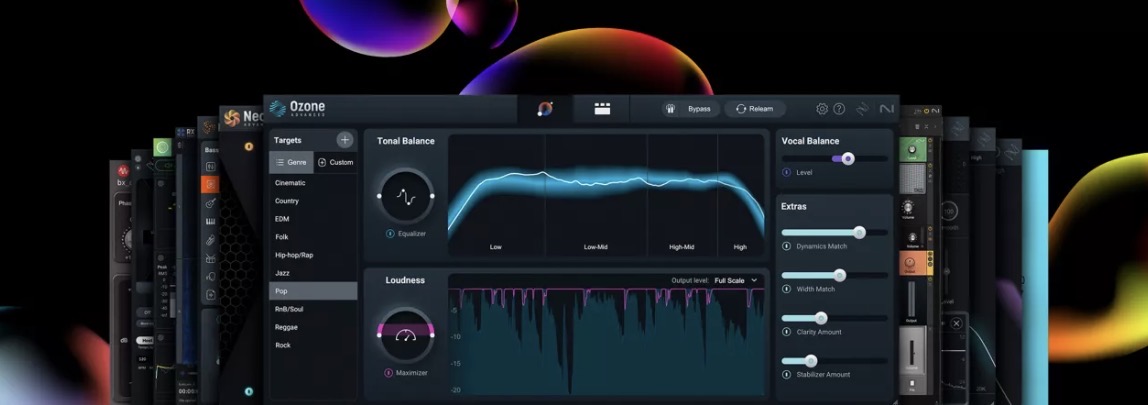Select the piano keys icon in Bass panel
Image resolution: width=1148 pixels, height=405 pixels.
pos(210,222)
